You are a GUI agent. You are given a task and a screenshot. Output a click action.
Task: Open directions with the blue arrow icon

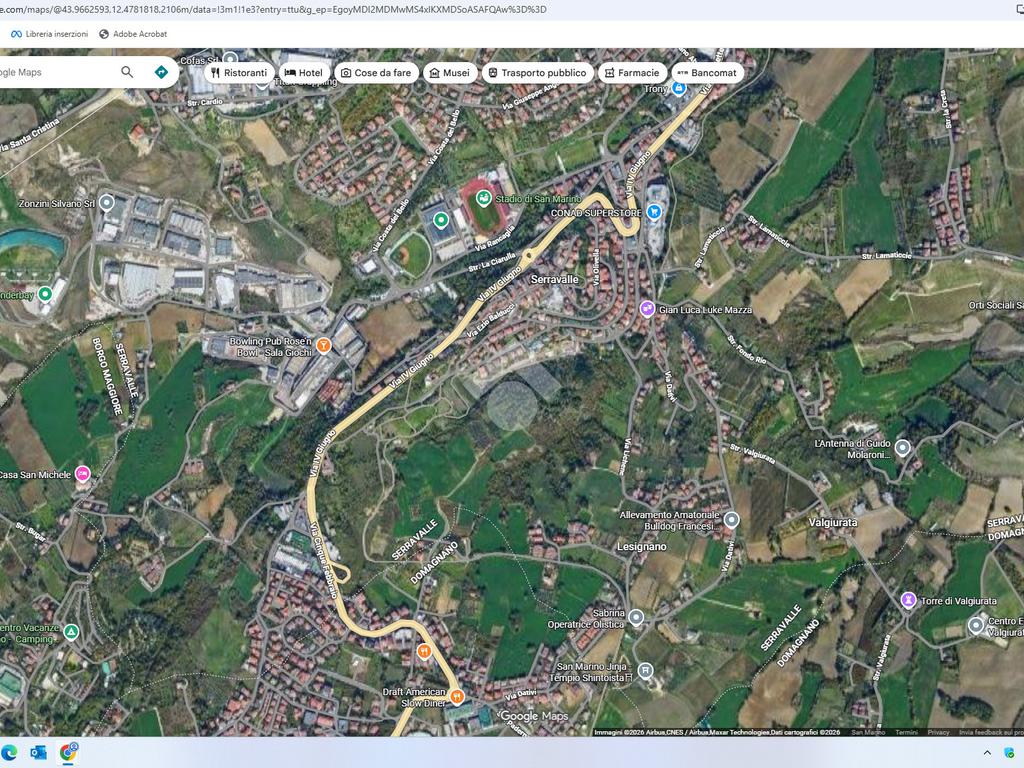click(x=161, y=72)
